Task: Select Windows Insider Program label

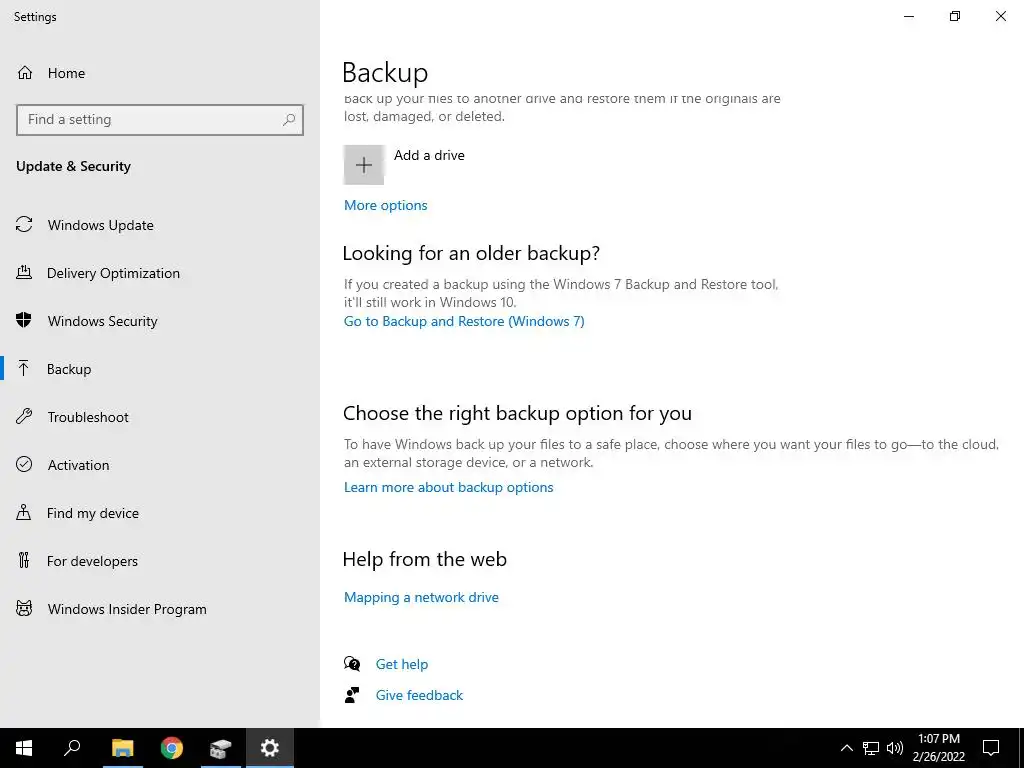Action: click(x=127, y=609)
